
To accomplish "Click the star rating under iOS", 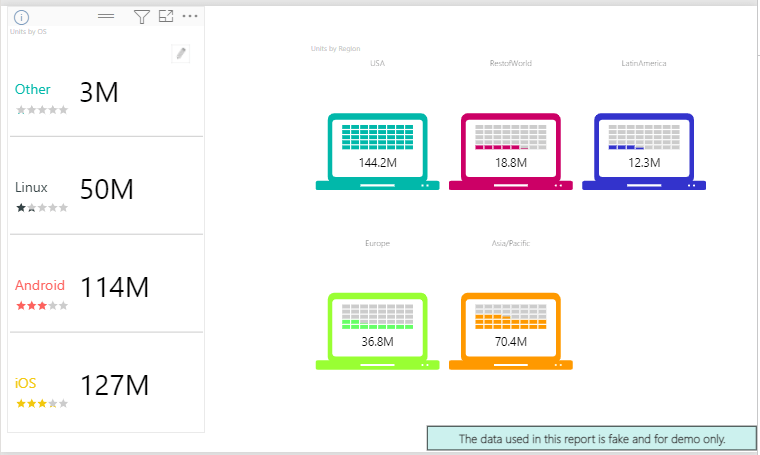I will tap(42, 404).
